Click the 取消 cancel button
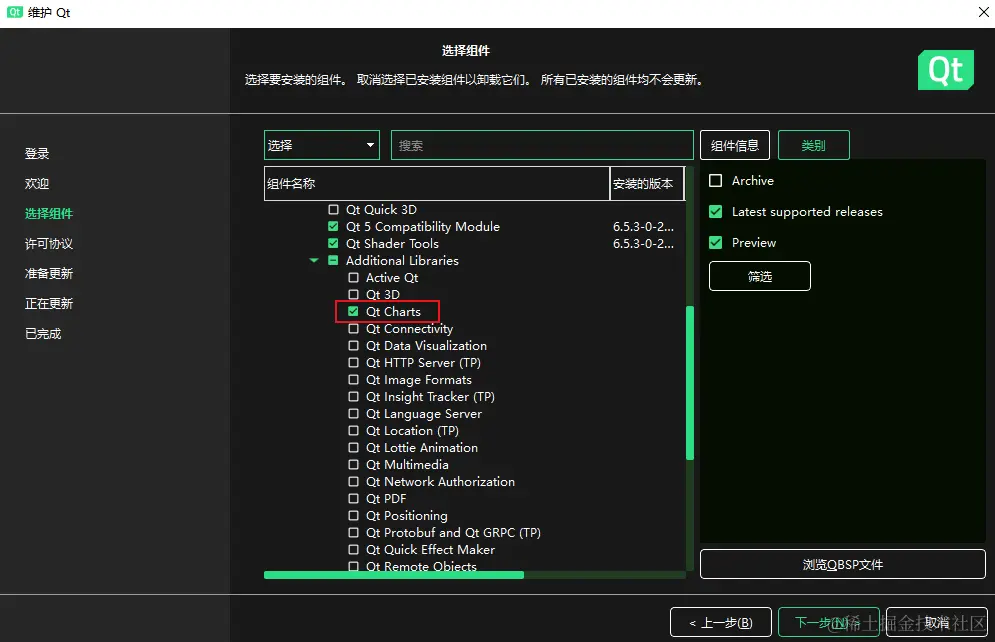This screenshot has width=995, height=642. pyautogui.click(x=937, y=622)
